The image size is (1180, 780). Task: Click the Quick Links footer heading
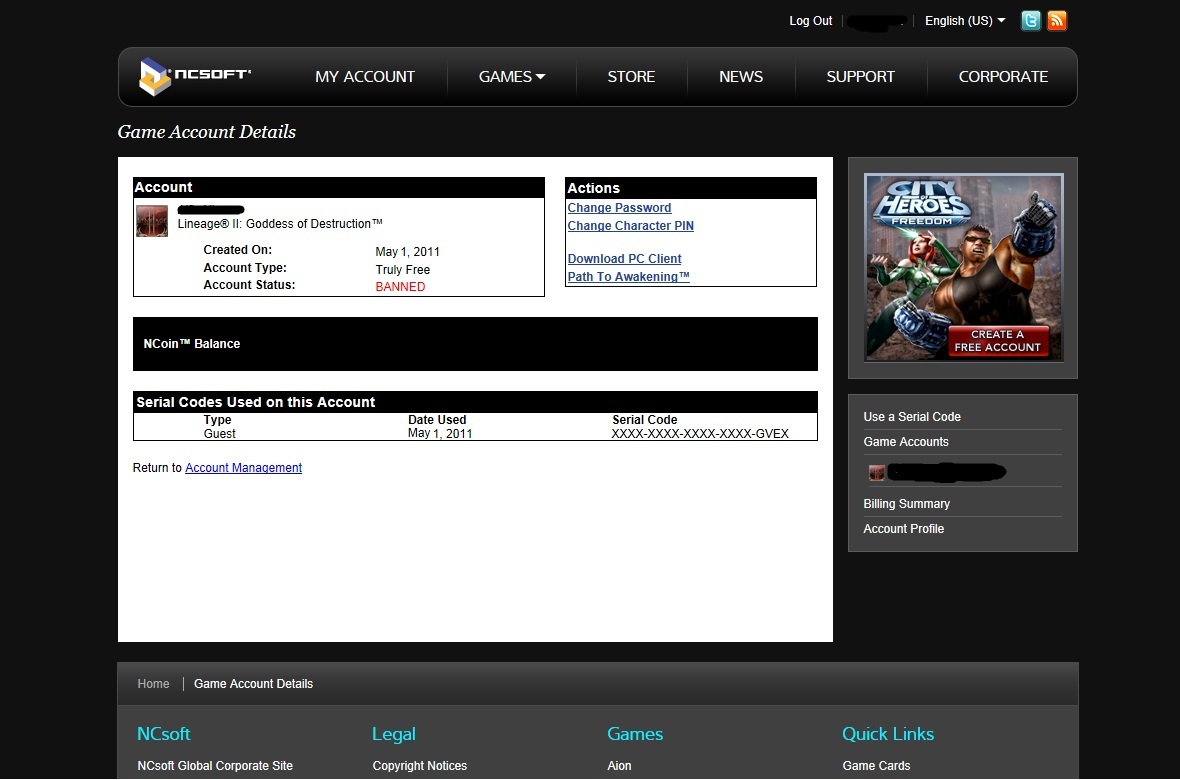tap(888, 734)
